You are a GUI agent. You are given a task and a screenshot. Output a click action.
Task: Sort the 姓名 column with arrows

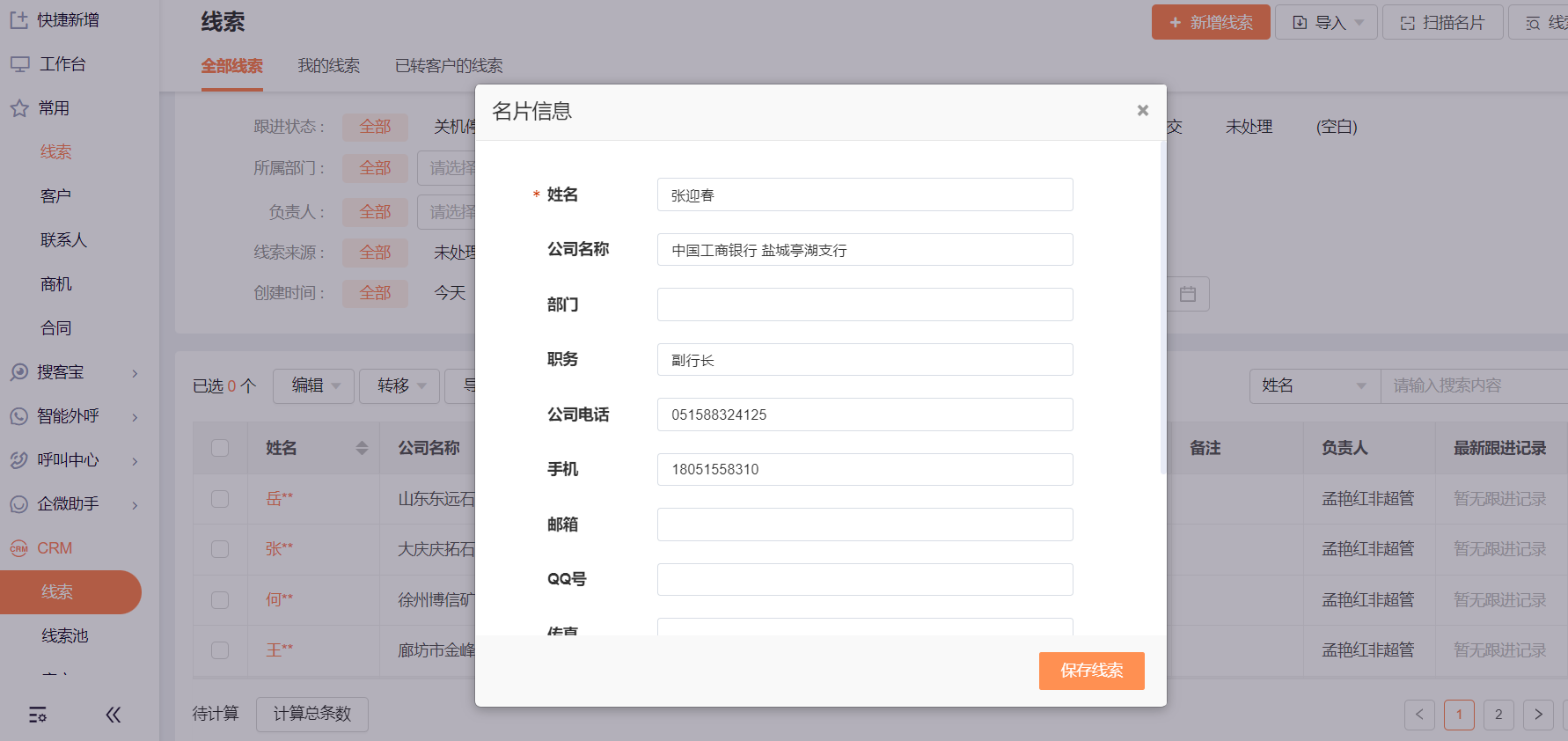click(362, 448)
